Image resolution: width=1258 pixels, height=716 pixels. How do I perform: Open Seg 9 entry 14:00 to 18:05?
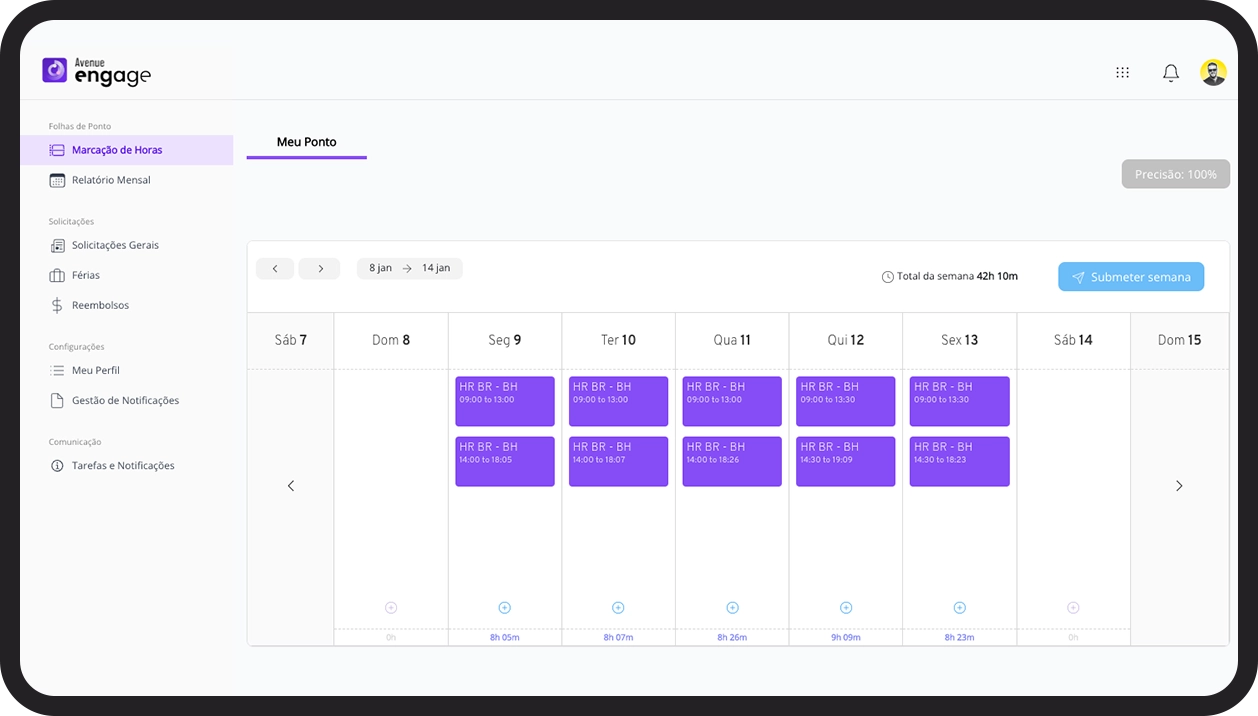click(505, 461)
